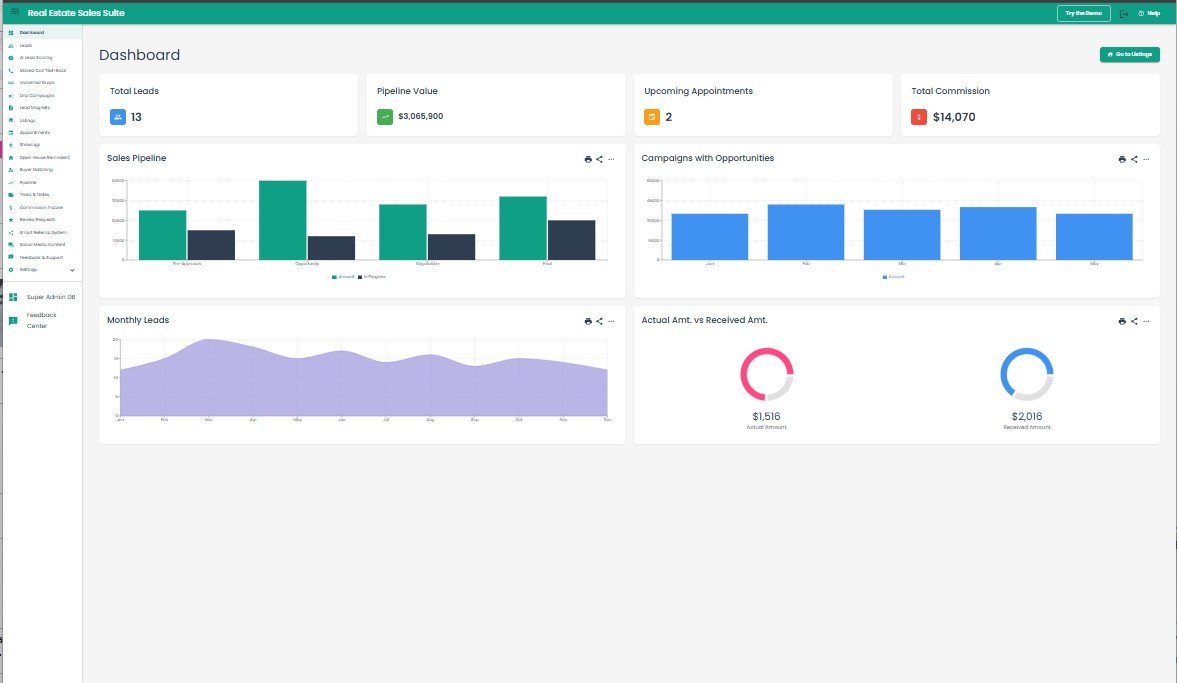The image size is (1177, 683).
Task: Open the print icon on Sales Pipeline chart
Action: click(587, 159)
